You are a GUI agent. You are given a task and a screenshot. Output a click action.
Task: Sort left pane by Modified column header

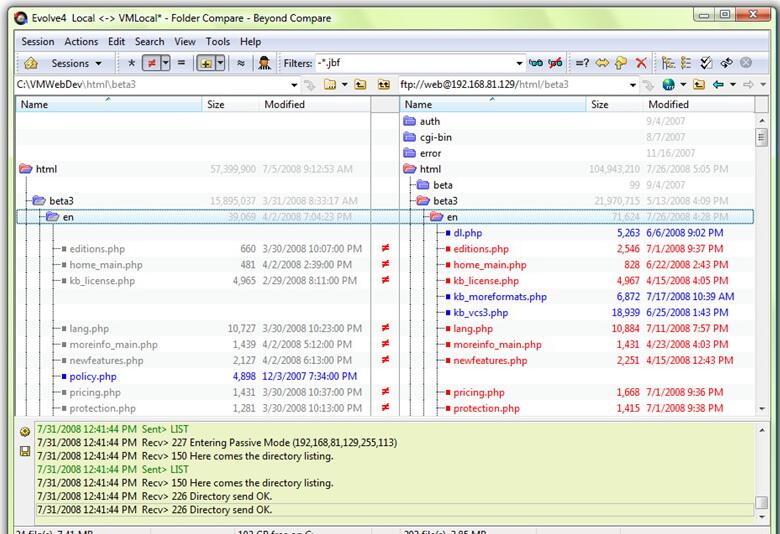tap(314, 105)
